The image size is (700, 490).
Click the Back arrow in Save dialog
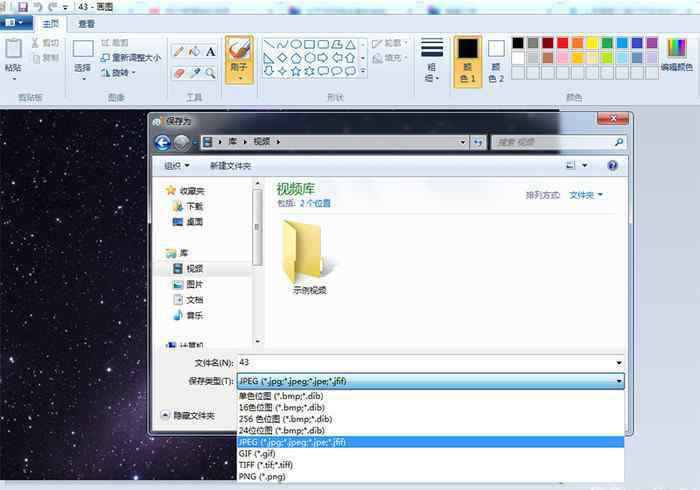click(163, 143)
